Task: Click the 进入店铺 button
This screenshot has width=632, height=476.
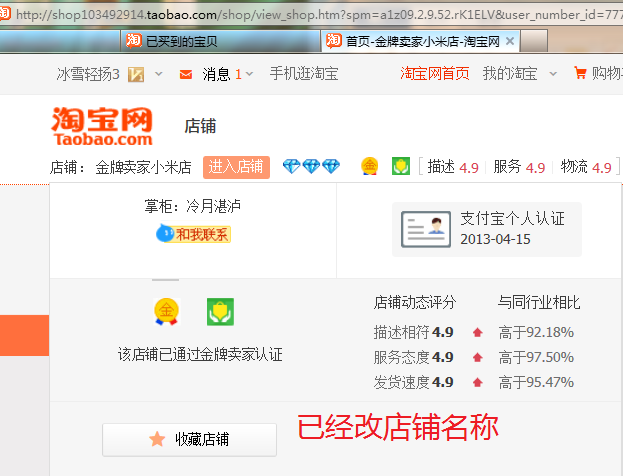Action: click(x=236, y=167)
